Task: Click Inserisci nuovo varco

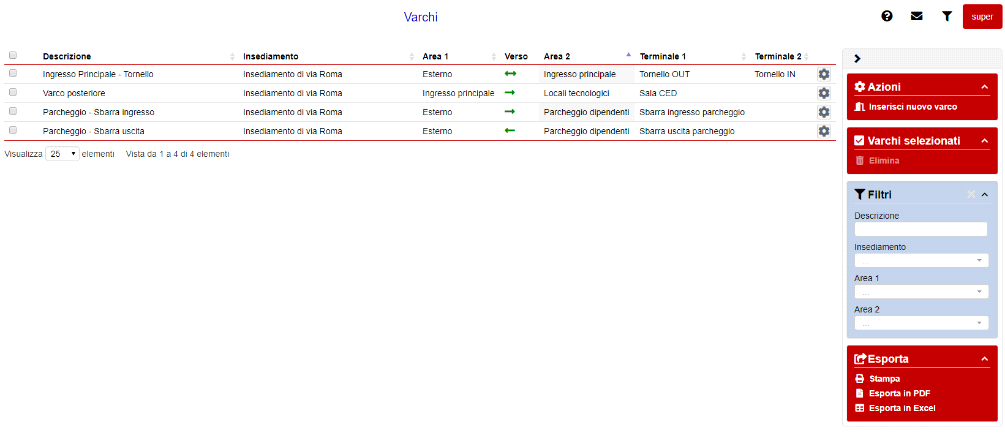Action: pyautogui.click(x=904, y=106)
